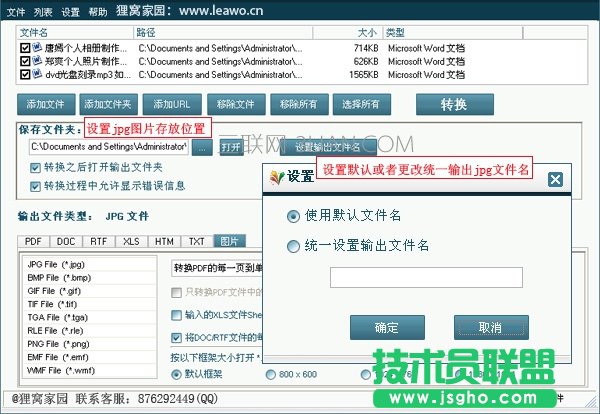Sort list by 路径 column header
The height and width of the screenshot is (414, 600).
(x=223, y=33)
